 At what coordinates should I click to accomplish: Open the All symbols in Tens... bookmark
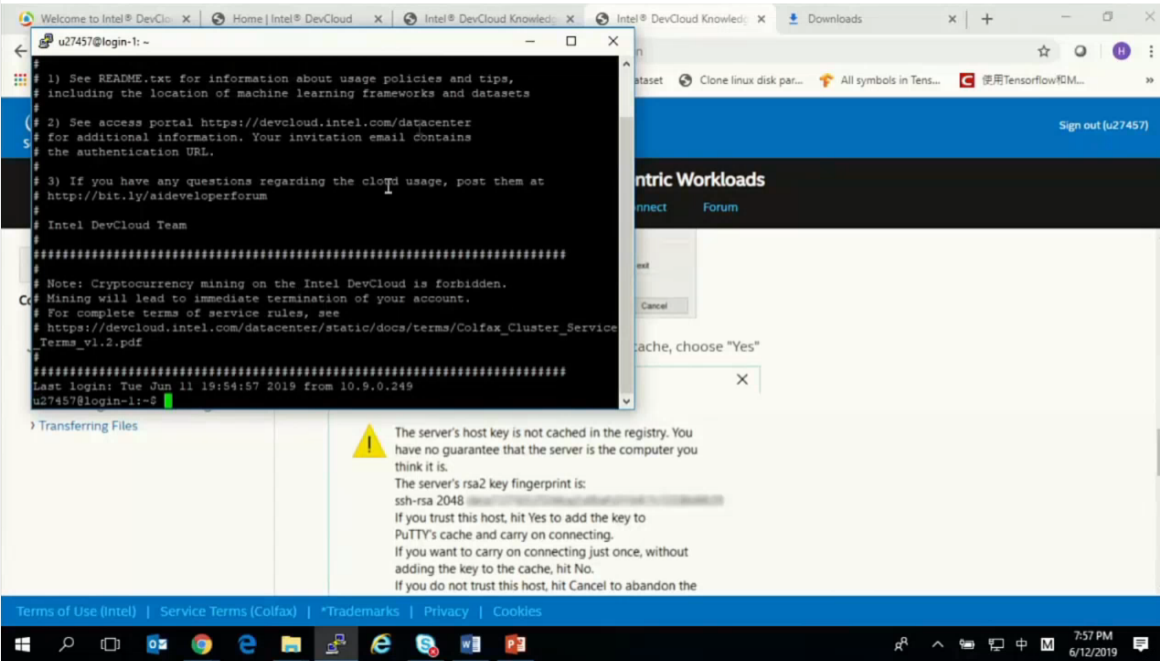880,80
